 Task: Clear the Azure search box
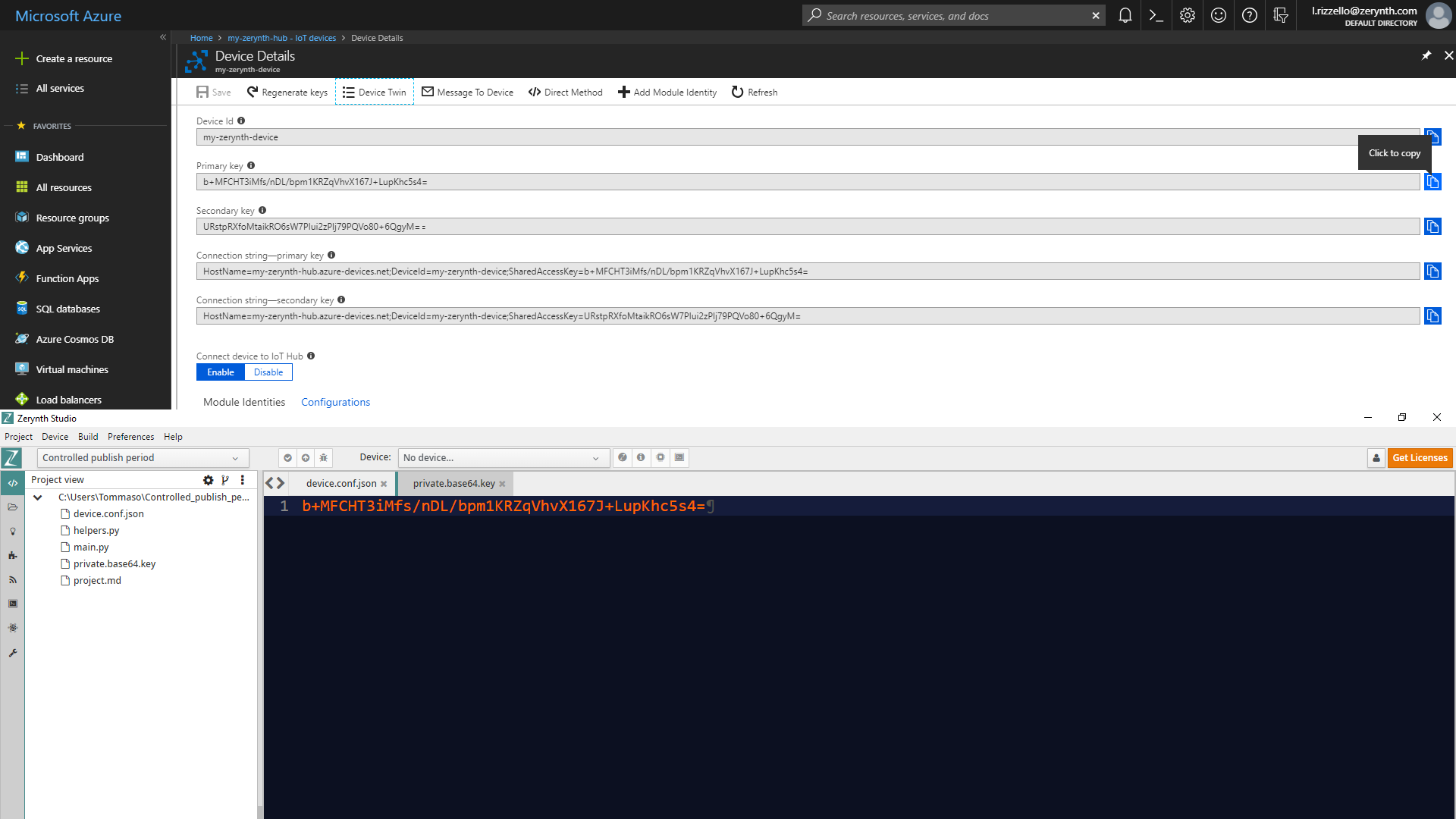click(x=1096, y=15)
